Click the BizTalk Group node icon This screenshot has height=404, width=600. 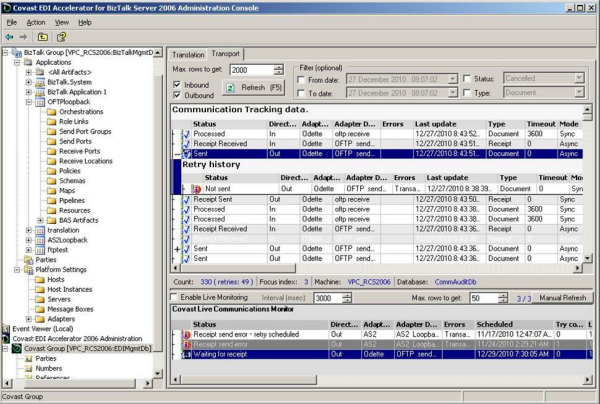point(17,52)
